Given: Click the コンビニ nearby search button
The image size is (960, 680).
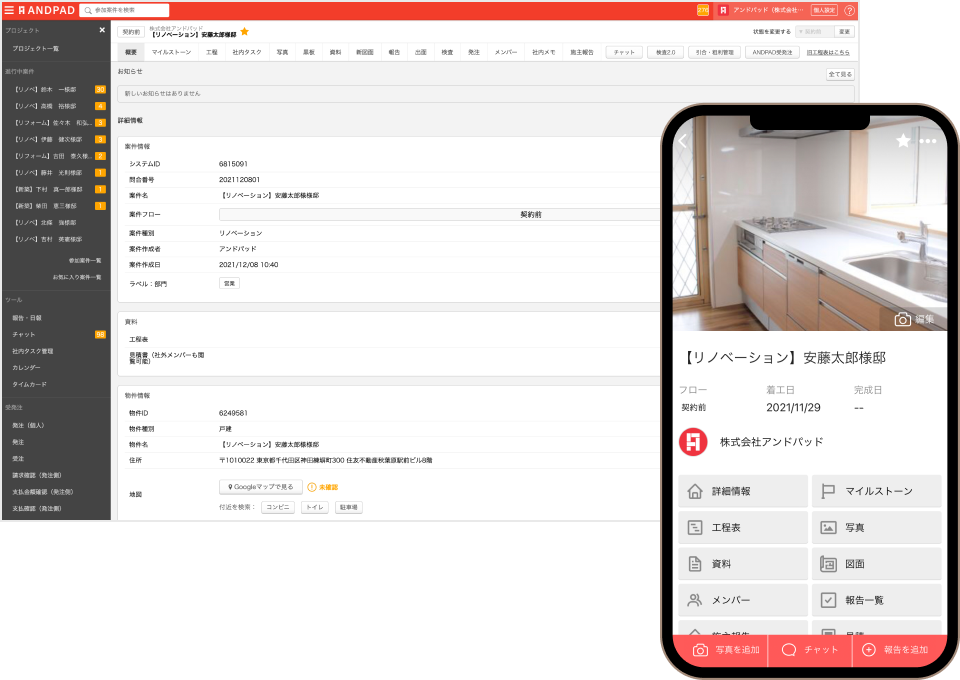Looking at the screenshot, I should [x=278, y=508].
